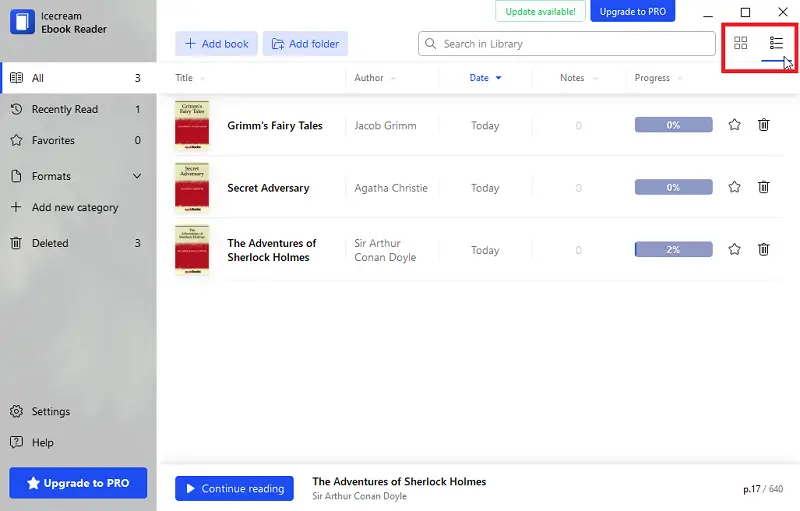
Task: Open Grimm's Fairy Tales cover thumbnail
Action: [x=192, y=125]
